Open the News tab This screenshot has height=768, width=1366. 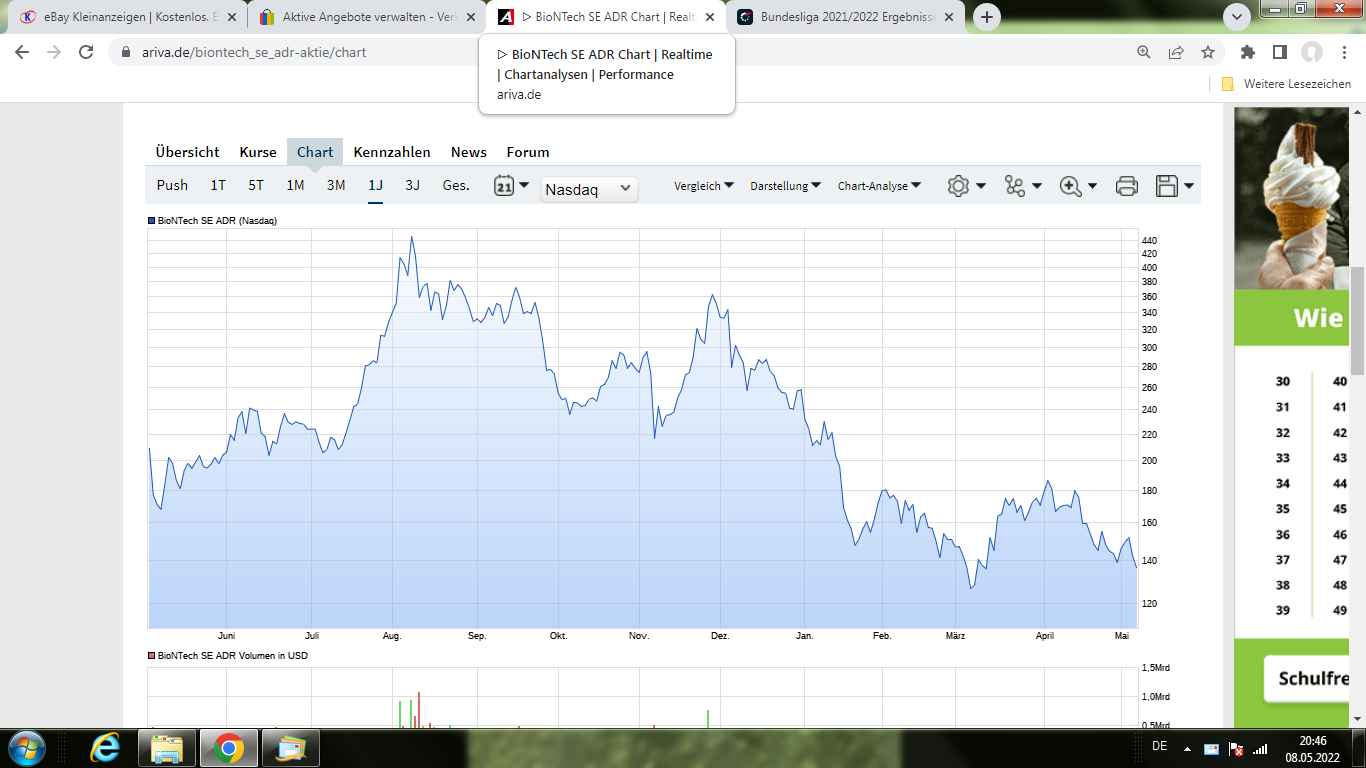[469, 152]
